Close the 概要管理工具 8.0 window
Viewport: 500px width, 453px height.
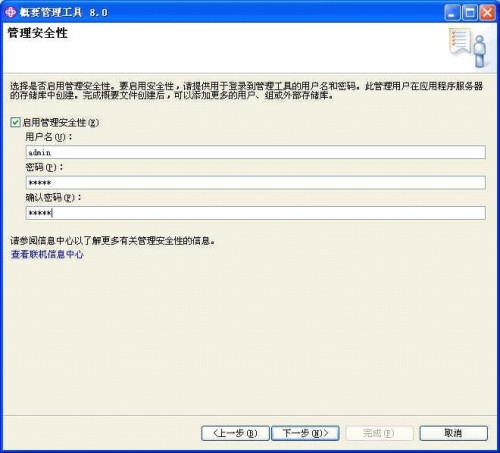pos(487,13)
